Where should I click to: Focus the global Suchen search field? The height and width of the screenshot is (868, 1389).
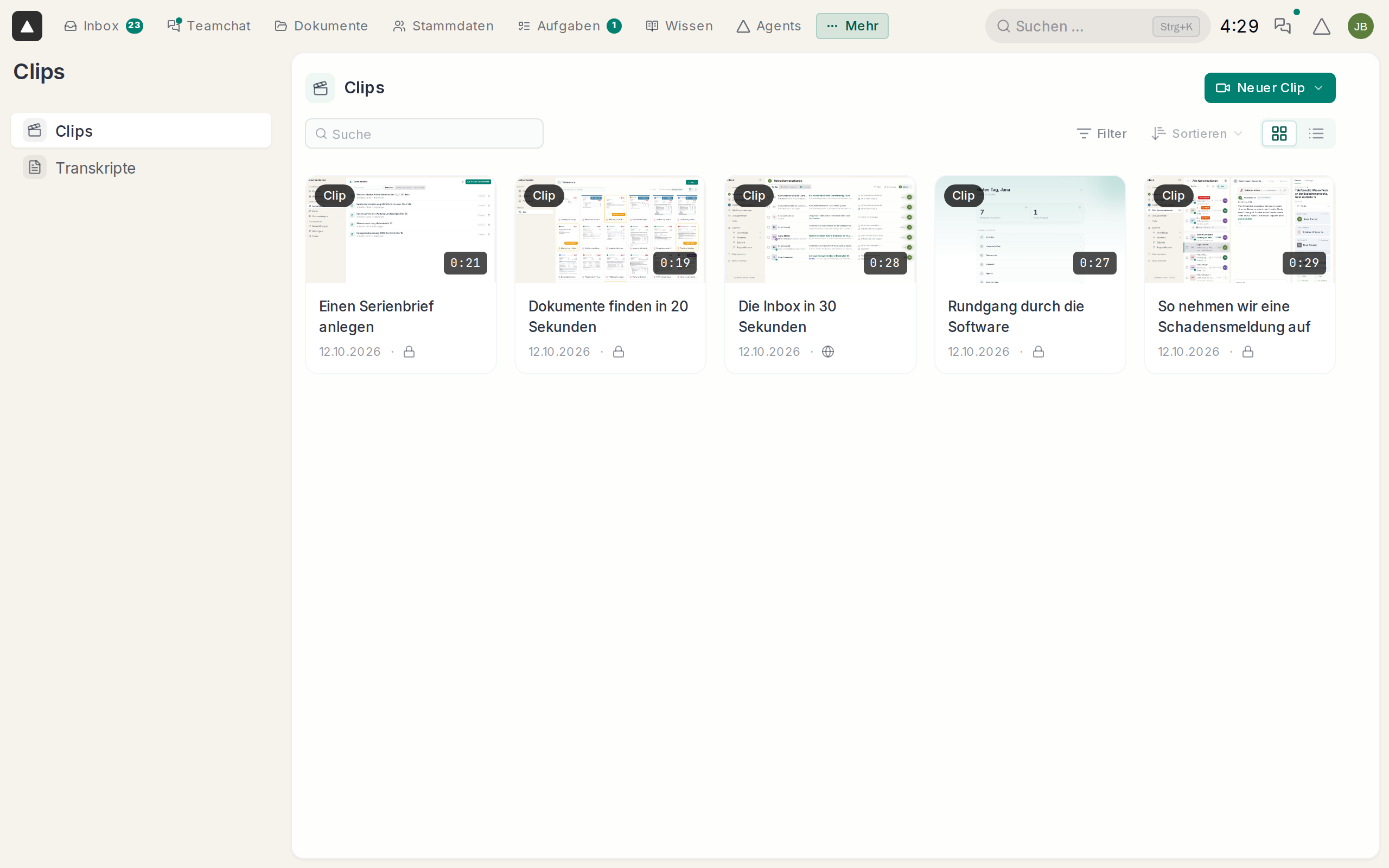pyautogui.click(x=1098, y=26)
